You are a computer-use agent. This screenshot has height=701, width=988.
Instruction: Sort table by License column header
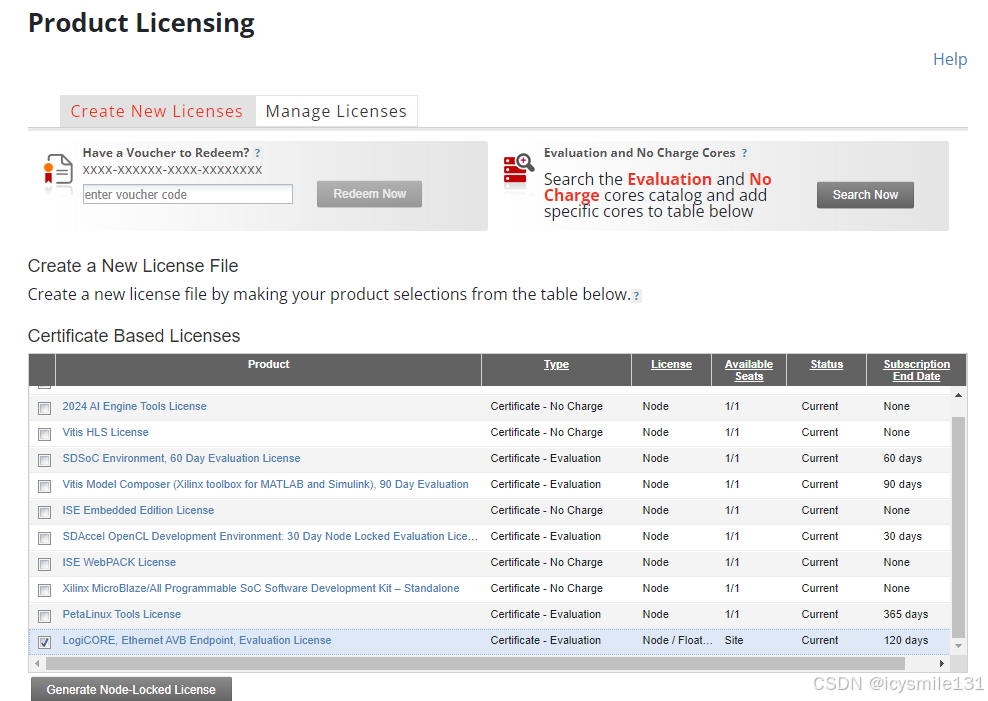(x=671, y=364)
